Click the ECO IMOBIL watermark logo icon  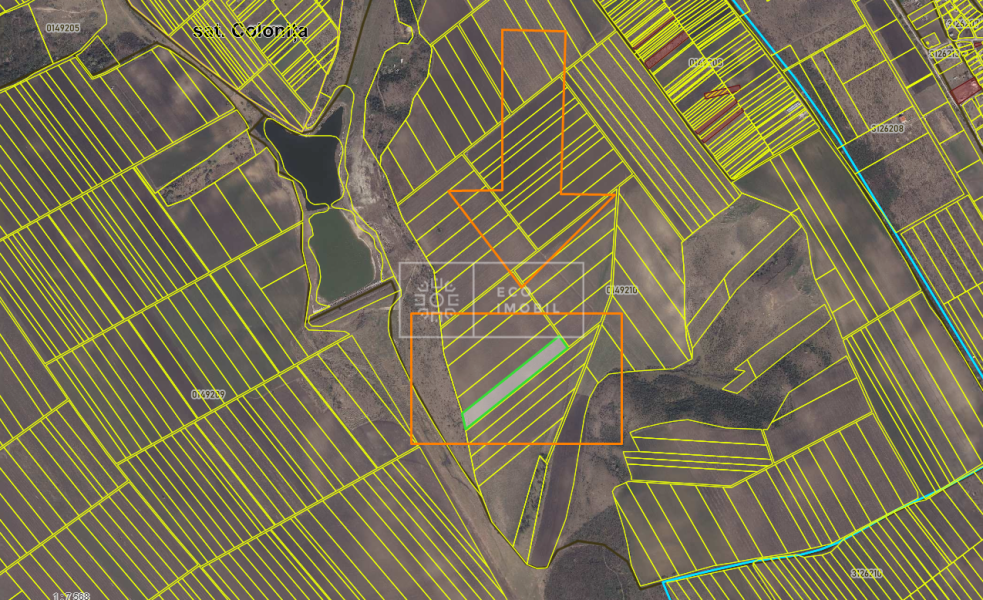[437, 291]
